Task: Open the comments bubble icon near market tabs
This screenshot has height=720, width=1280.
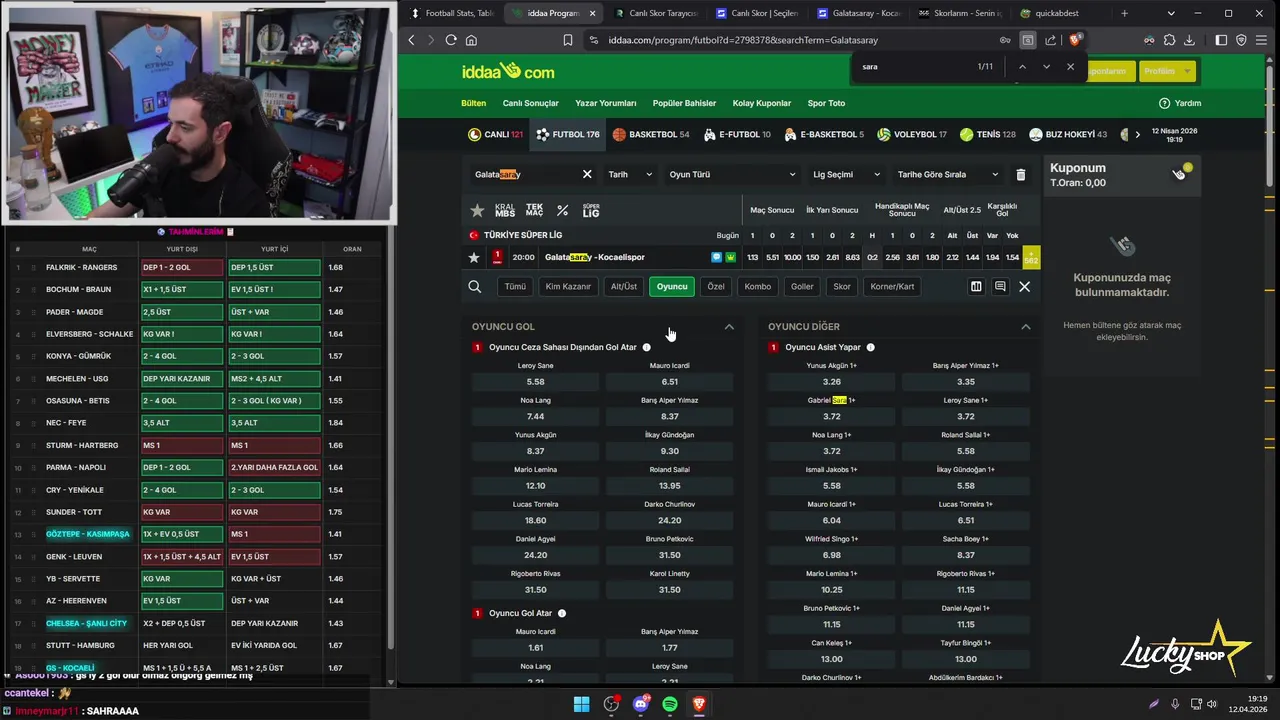Action: click(1000, 286)
